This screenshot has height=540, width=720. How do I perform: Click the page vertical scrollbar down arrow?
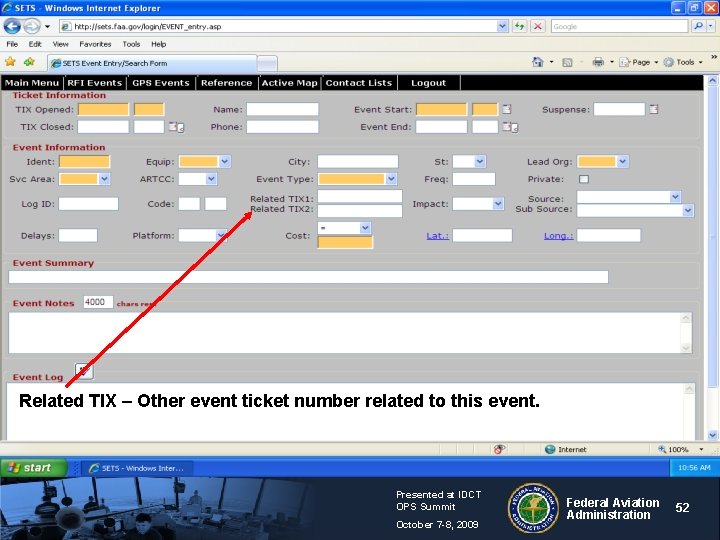click(712, 435)
